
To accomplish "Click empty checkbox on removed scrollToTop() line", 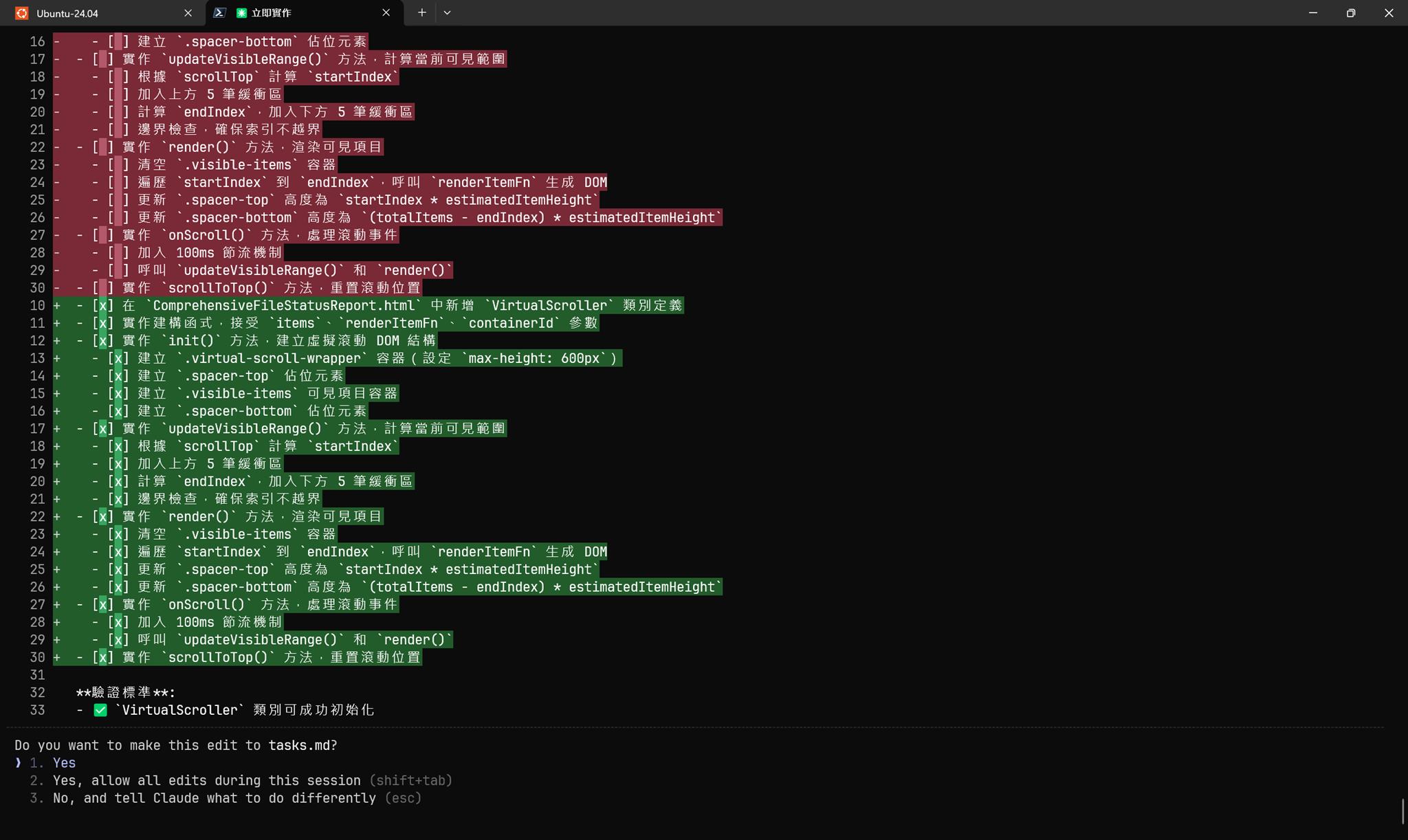I will 102,288.
